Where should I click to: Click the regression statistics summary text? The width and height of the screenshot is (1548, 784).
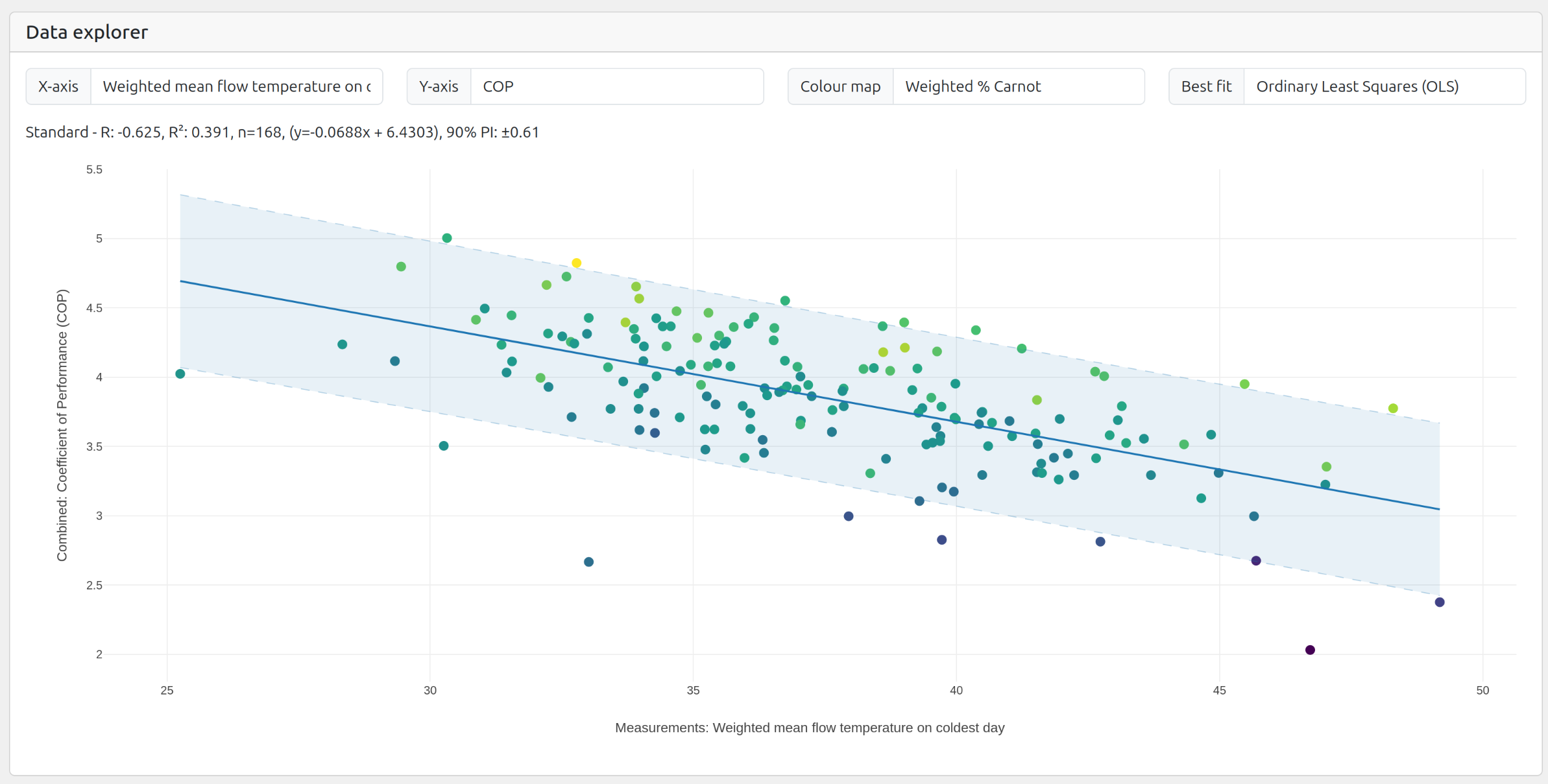coord(282,132)
